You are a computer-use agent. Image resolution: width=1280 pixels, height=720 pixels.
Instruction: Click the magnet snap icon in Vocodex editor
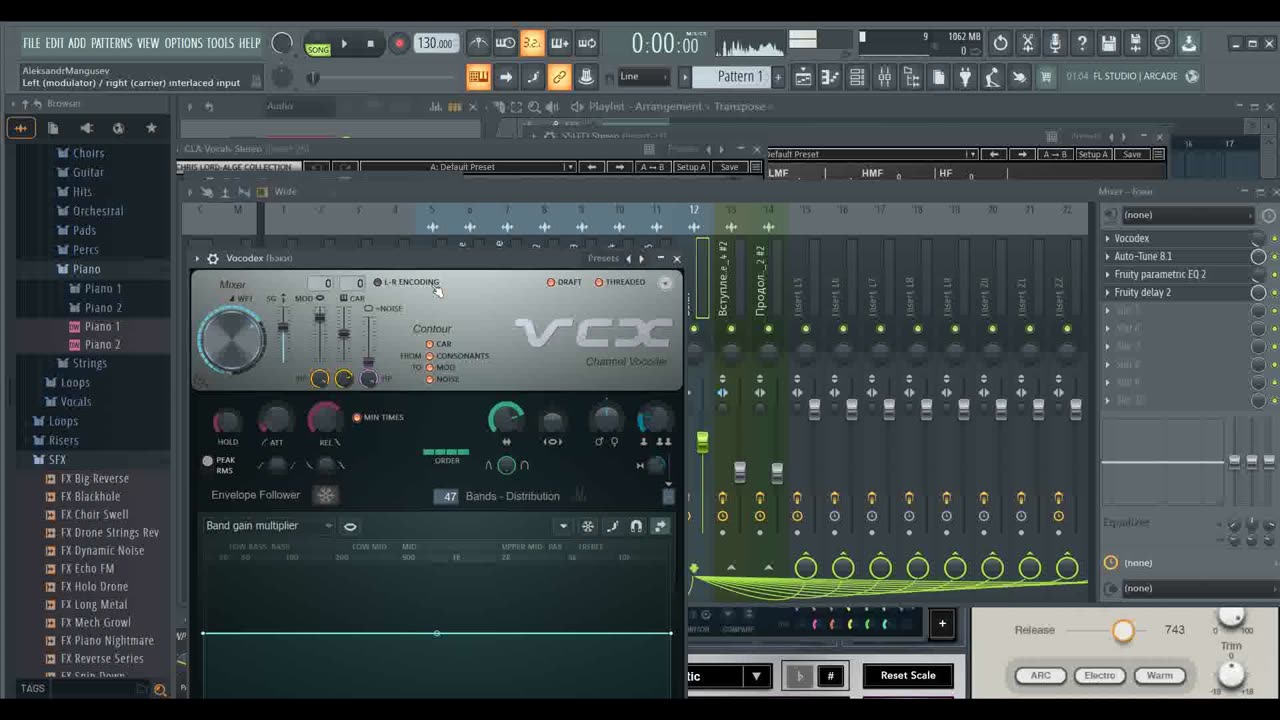point(636,526)
